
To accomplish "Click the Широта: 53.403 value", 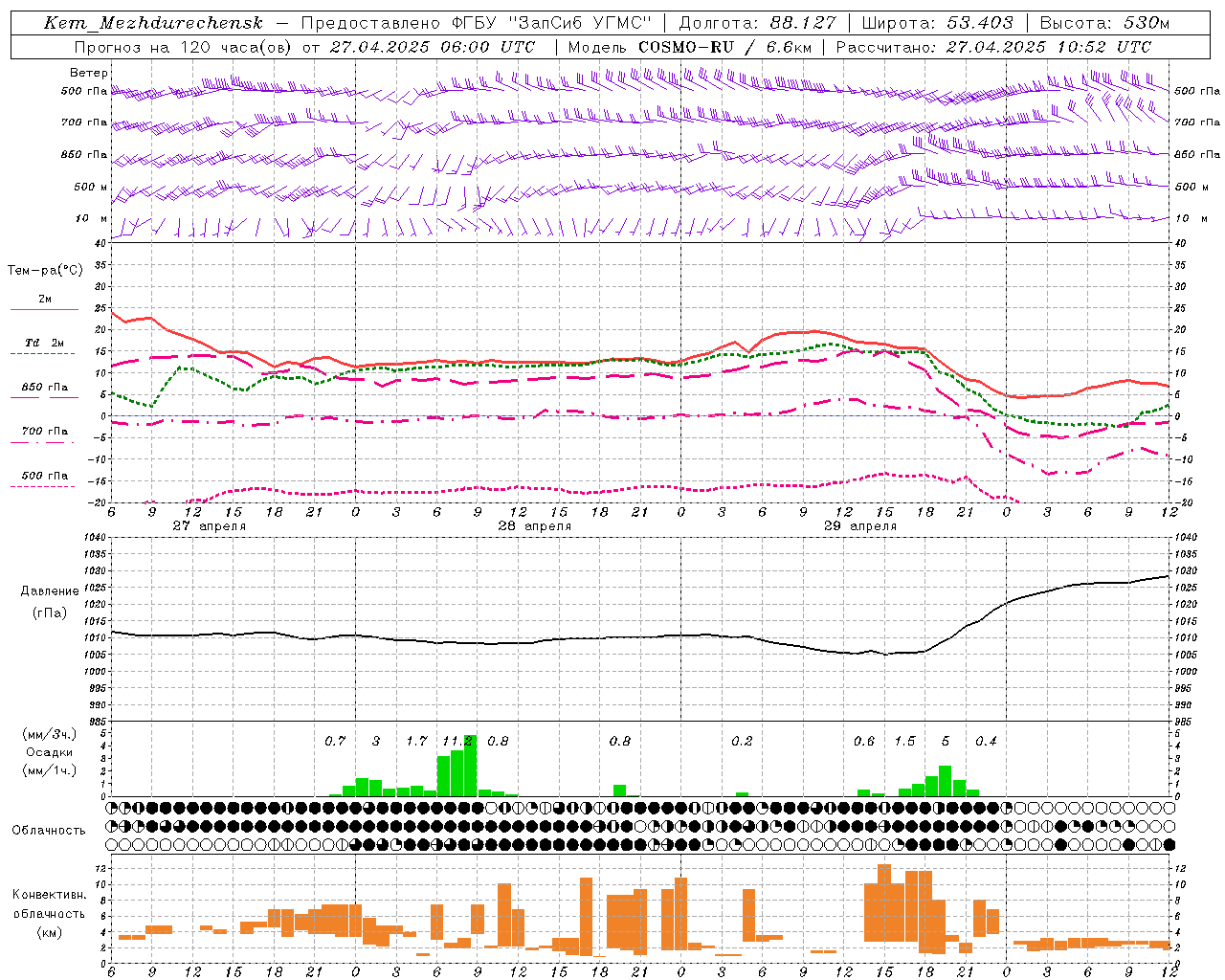I will [937, 23].
